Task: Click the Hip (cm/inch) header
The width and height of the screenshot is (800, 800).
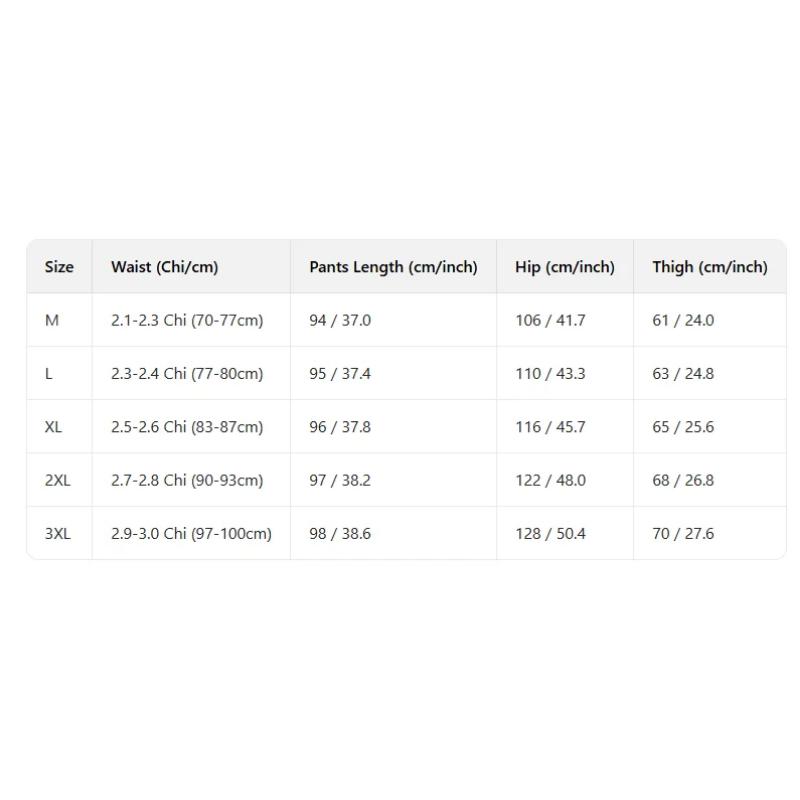Action: pos(564,267)
